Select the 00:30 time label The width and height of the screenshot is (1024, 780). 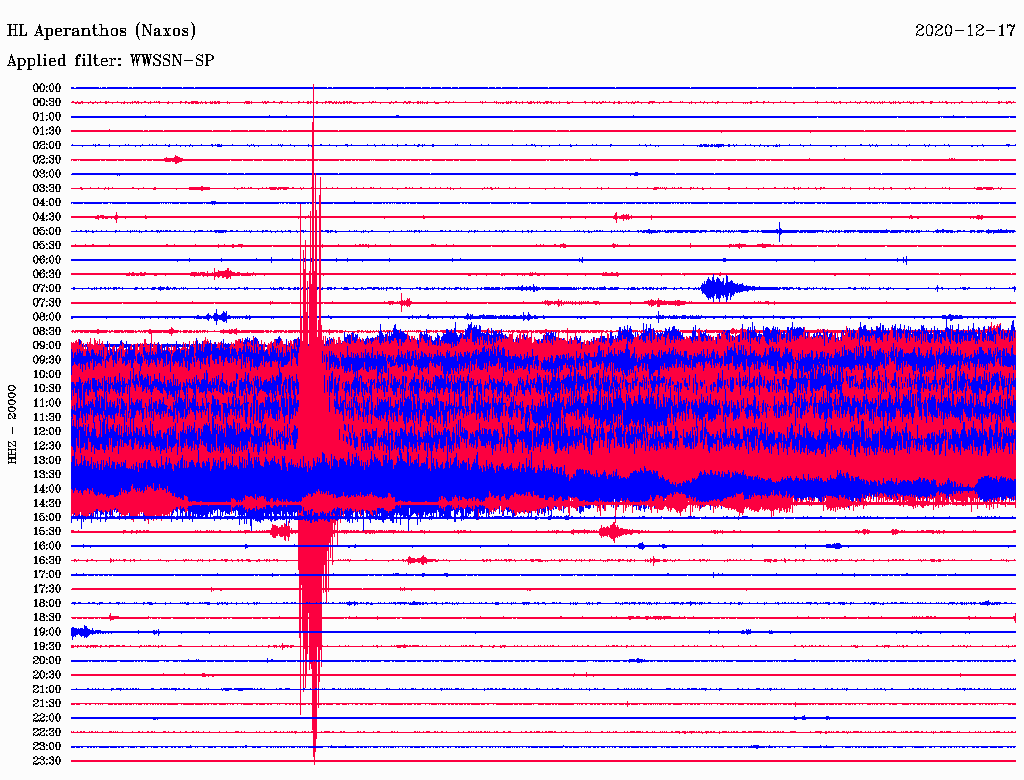(x=47, y=103)
